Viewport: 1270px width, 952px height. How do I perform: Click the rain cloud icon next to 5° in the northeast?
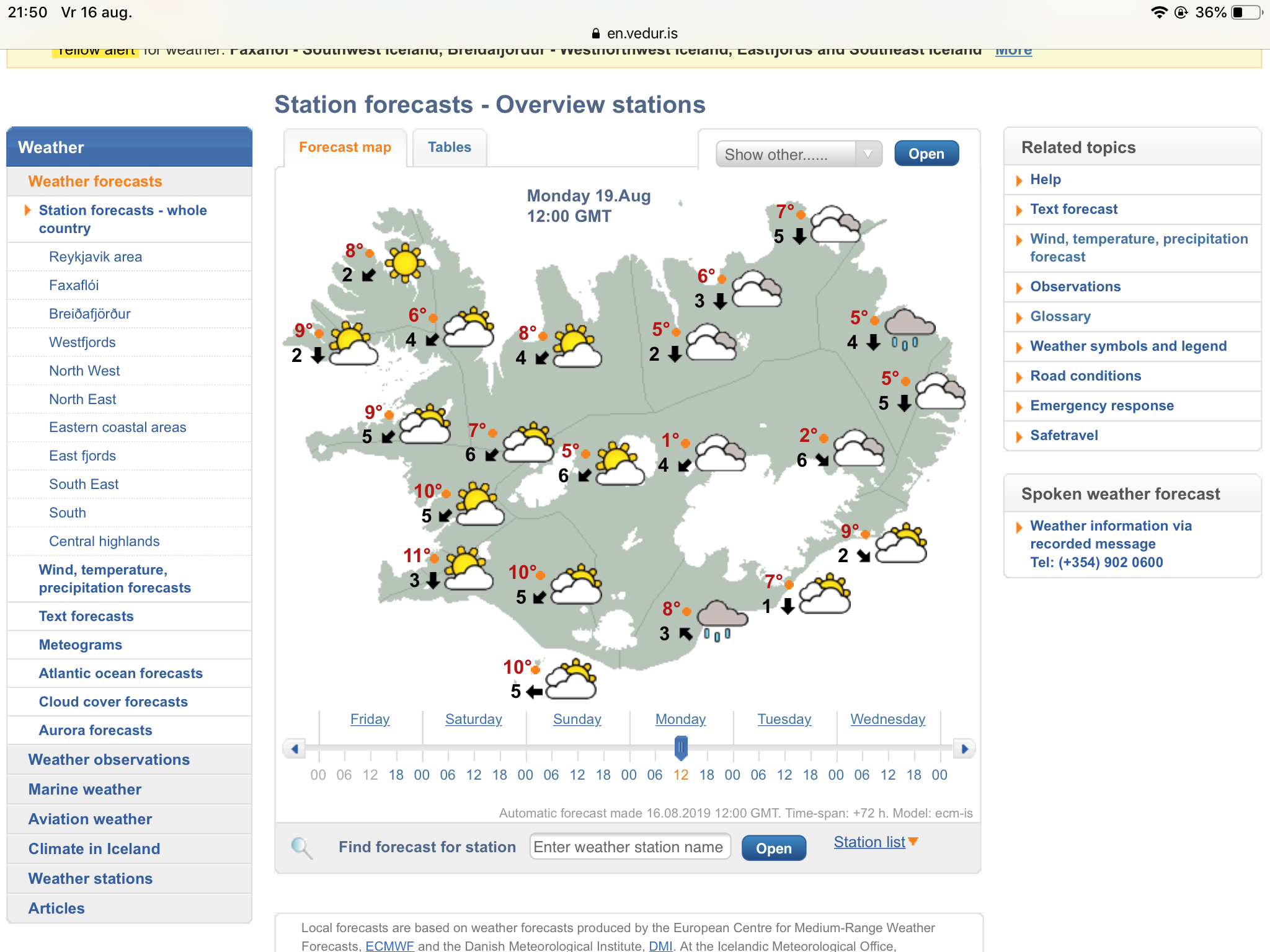[x=909, y=329]
